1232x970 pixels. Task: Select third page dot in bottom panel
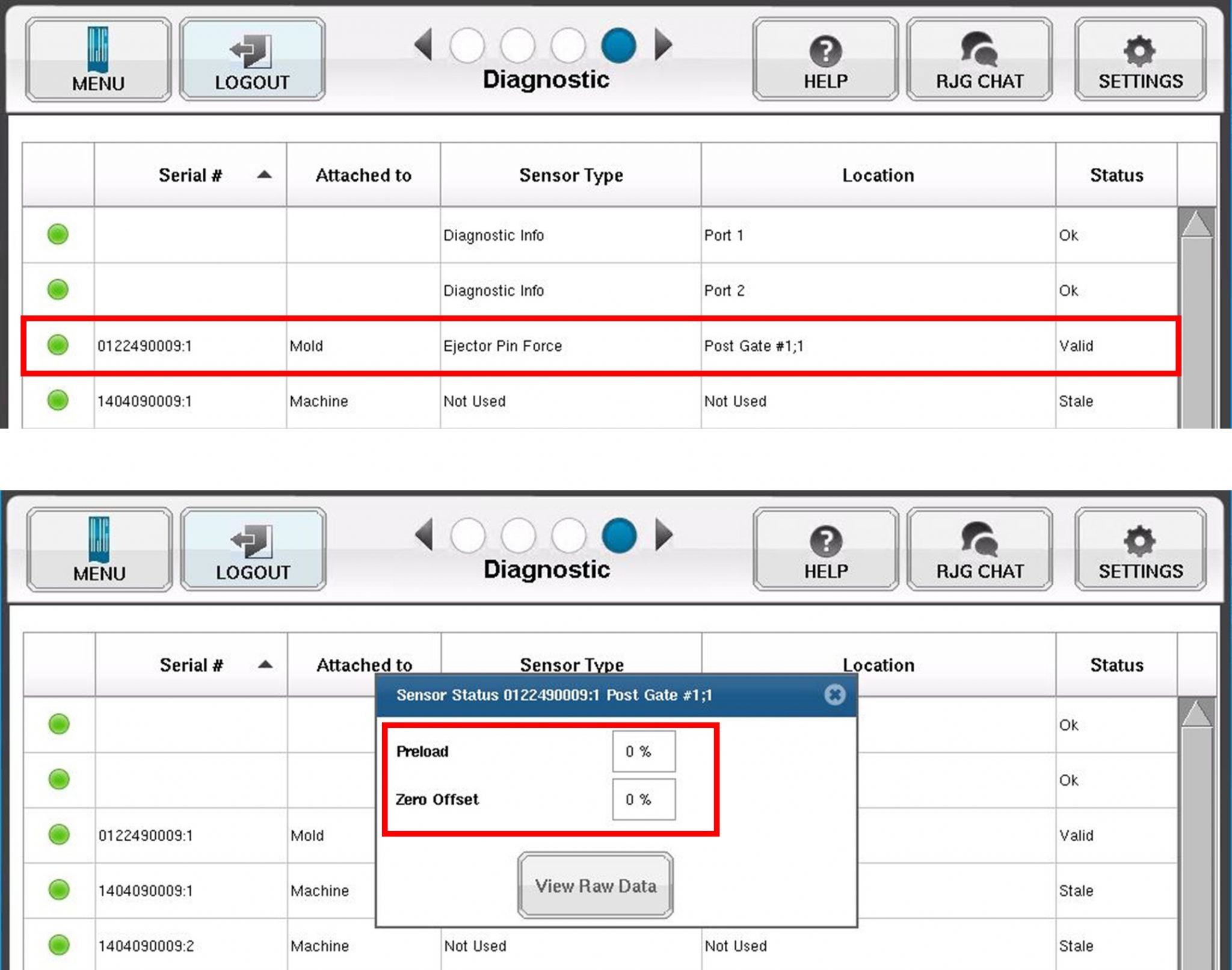click(x=568, y=536)
